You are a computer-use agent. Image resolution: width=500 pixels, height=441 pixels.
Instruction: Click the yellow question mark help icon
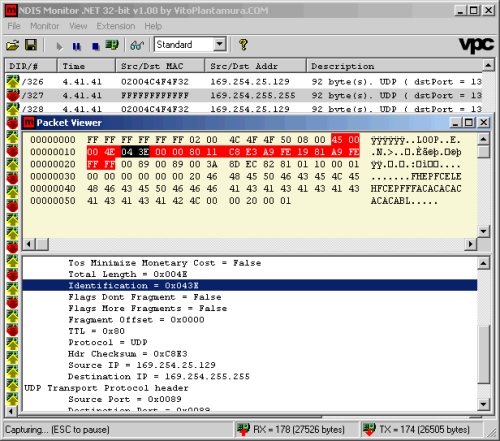[x=243, y=45]
